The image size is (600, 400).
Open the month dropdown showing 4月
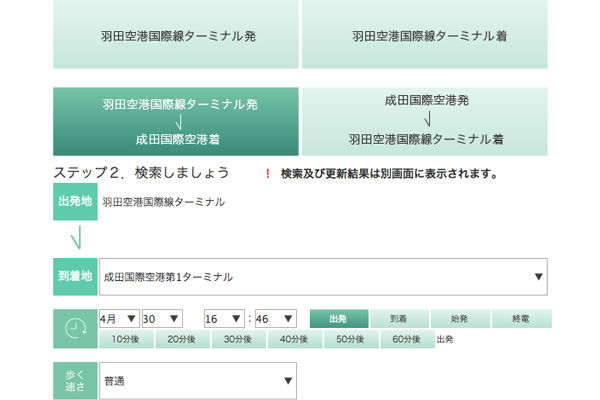point(119,318)
